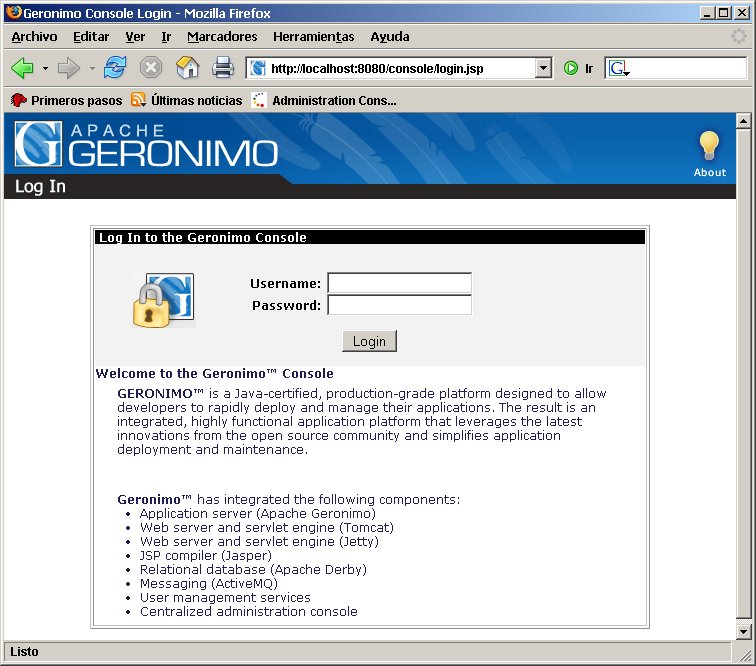Image resolution: width=756 pixels, height=666 pixels.
Task: Maximize the Firefox window
Action: [x=723, y=13]
